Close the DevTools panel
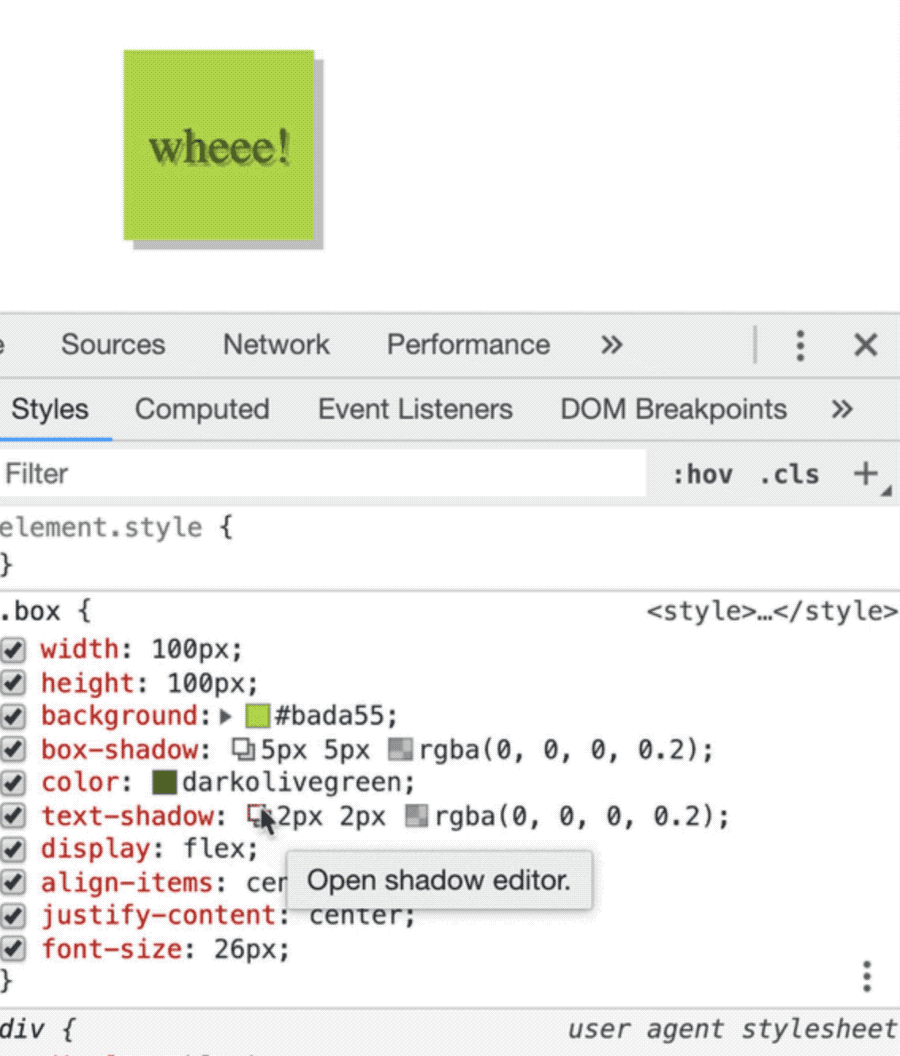 pyautogui.click(x=865, y=345)
